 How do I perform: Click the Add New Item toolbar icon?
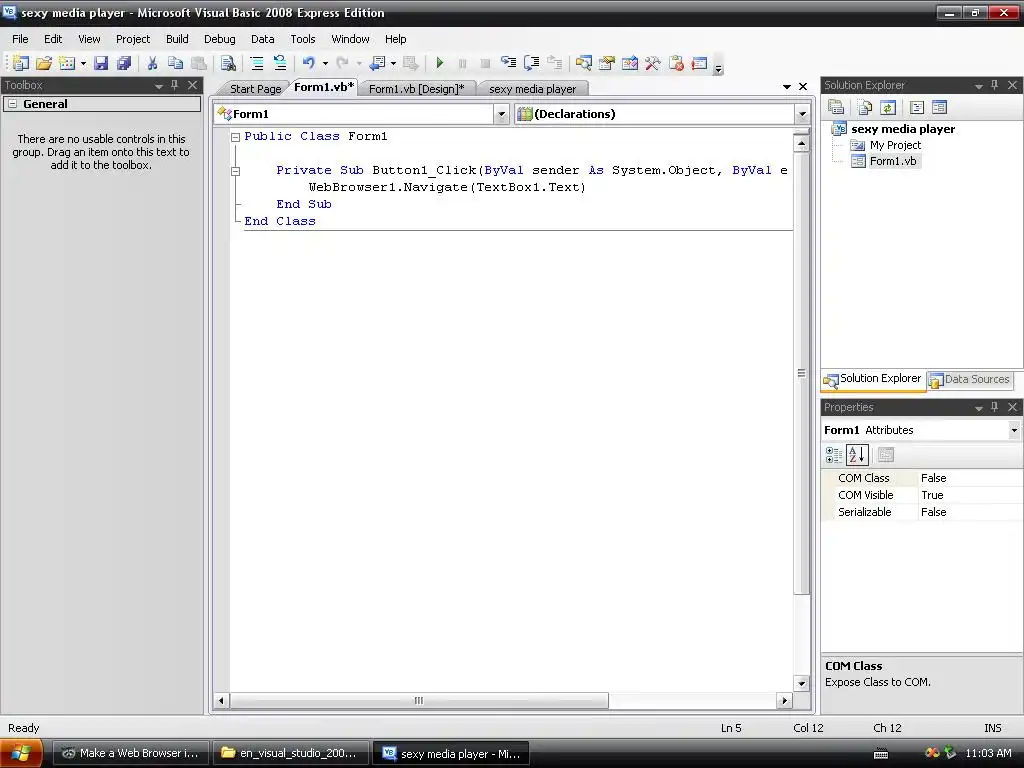(x=67, y=63)
